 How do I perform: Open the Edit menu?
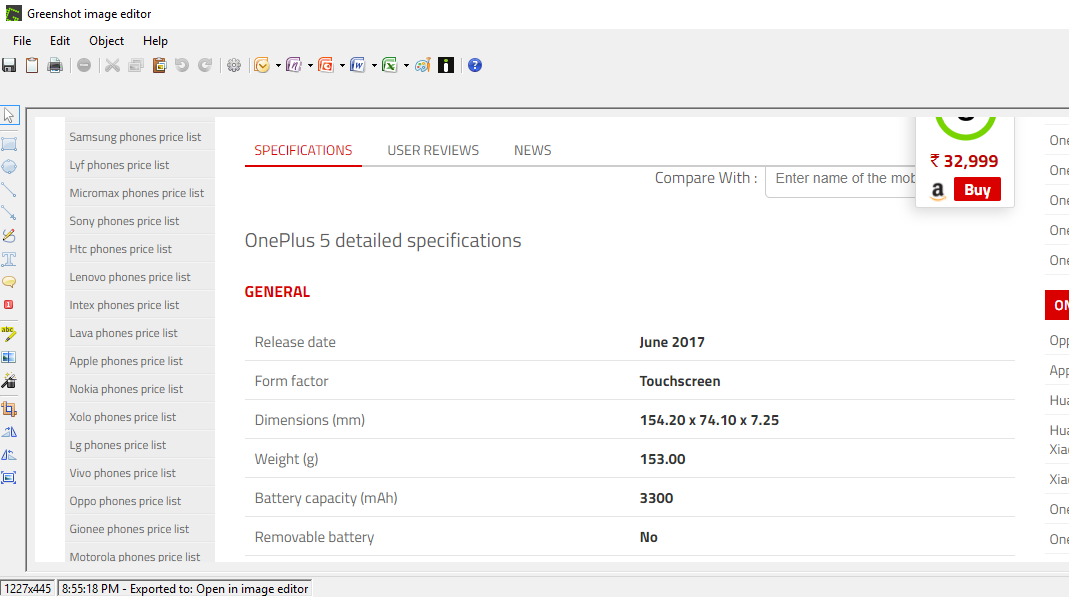(60, 41)
